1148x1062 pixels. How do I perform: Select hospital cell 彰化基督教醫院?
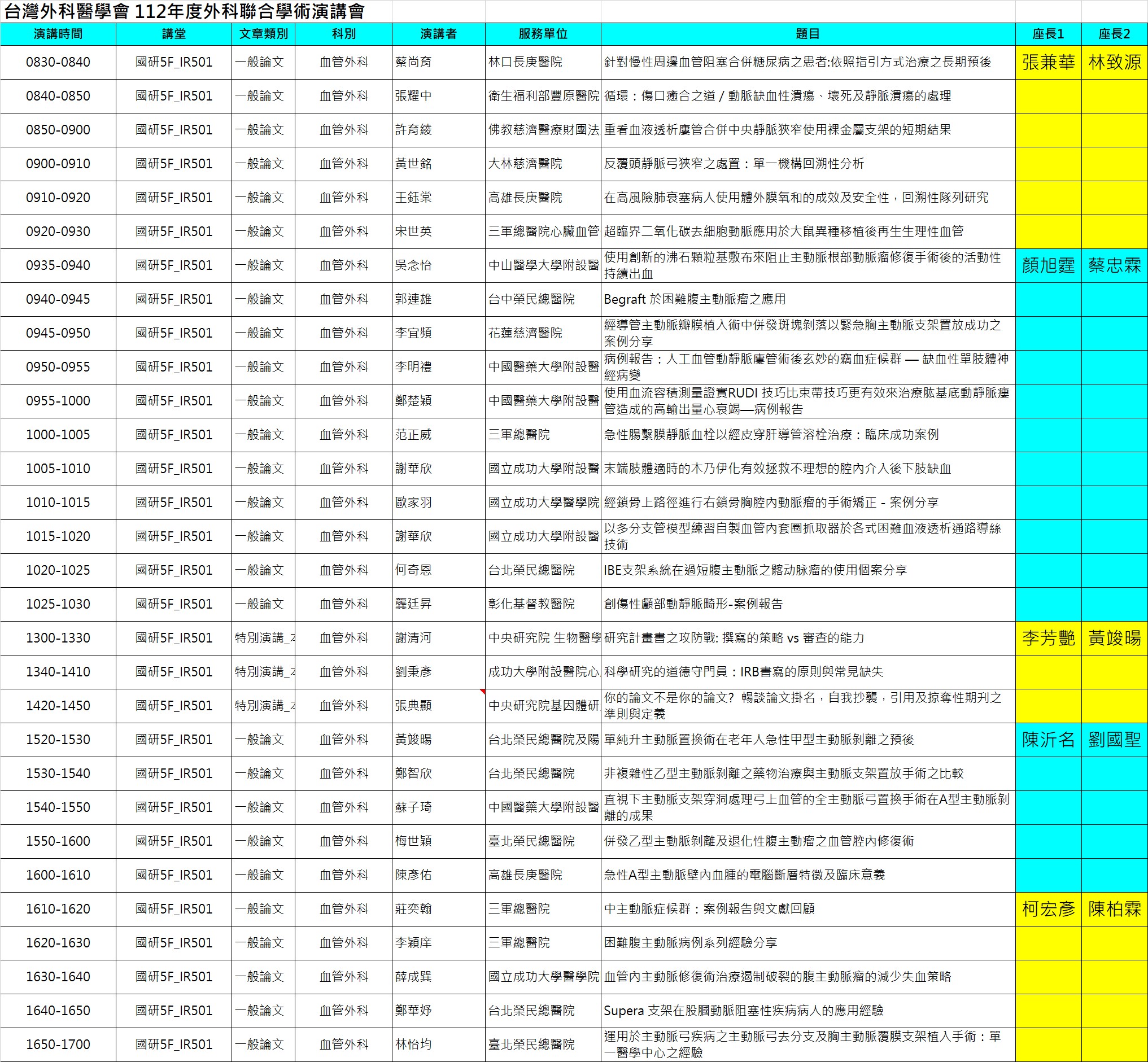point(543,604)
